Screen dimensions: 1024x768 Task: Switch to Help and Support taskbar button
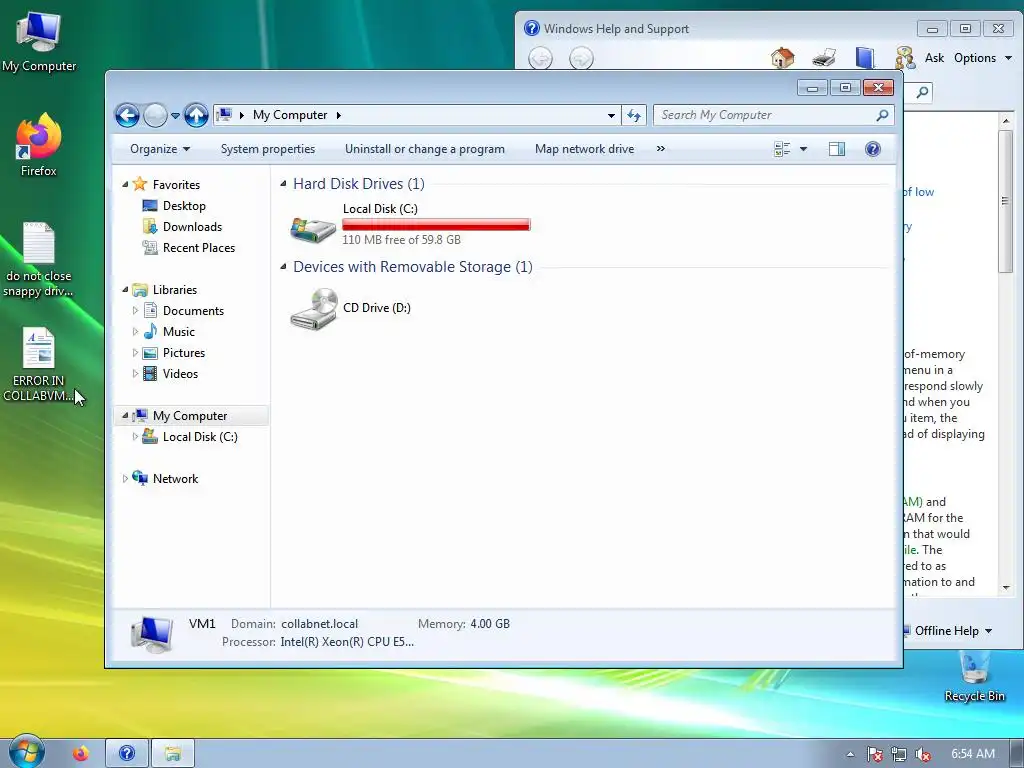[x=127, y=754]
